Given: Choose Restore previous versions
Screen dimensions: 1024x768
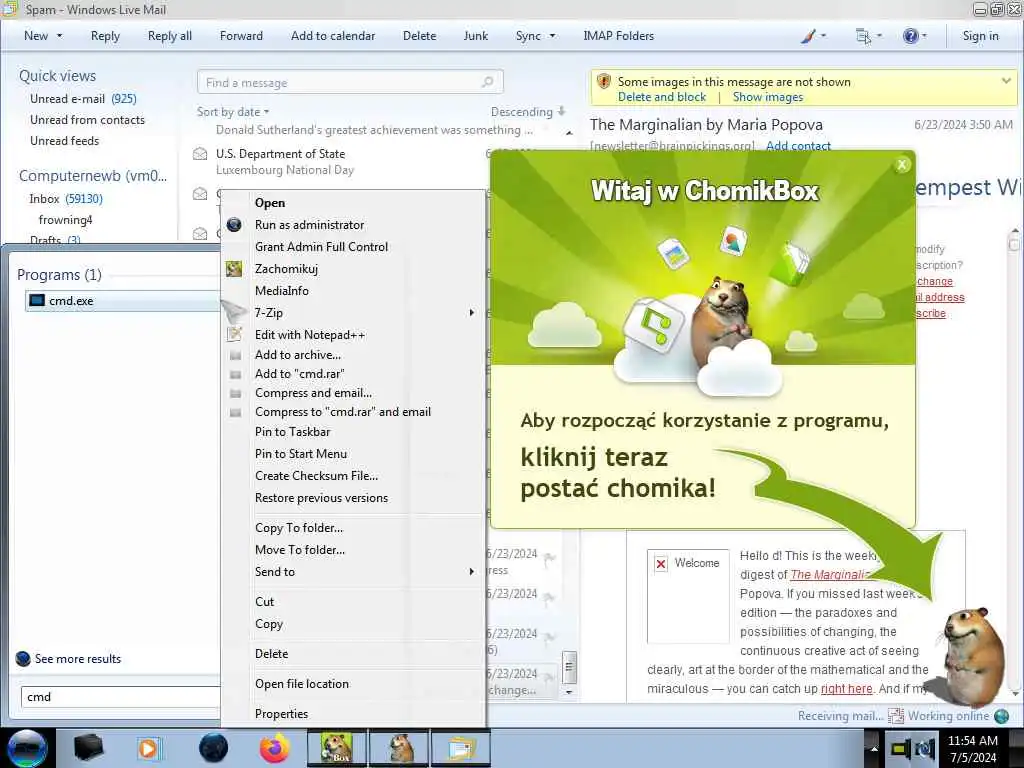Looking at the screenshot, I should 321,498.
